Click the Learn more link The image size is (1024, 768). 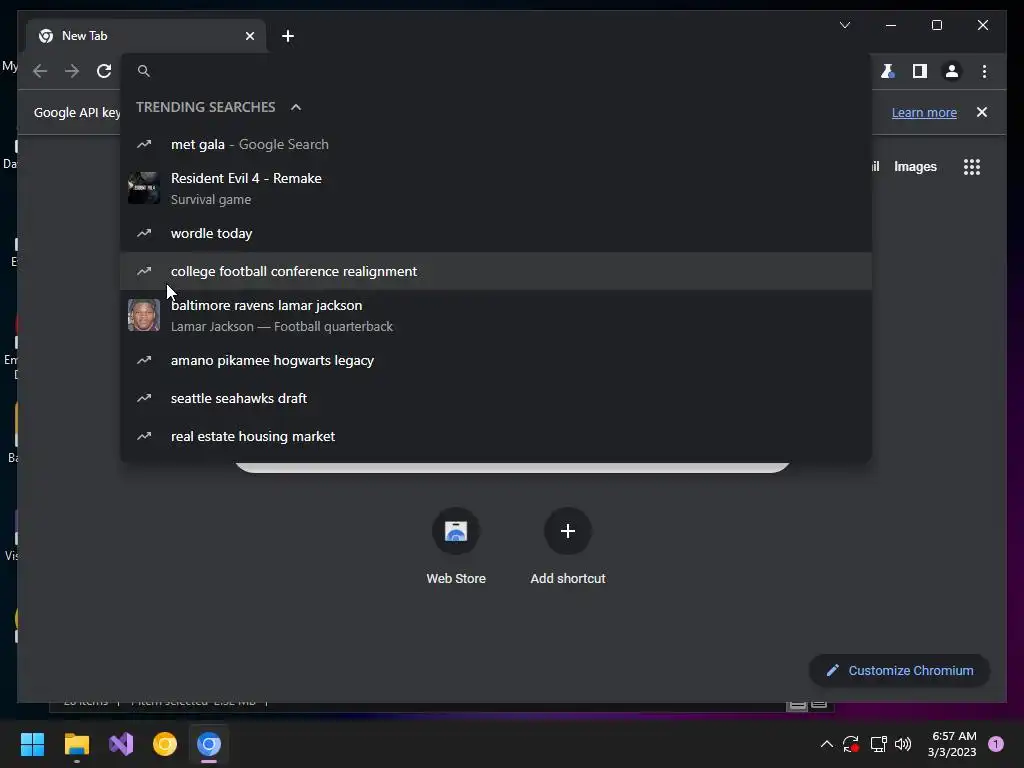(924, 112)
